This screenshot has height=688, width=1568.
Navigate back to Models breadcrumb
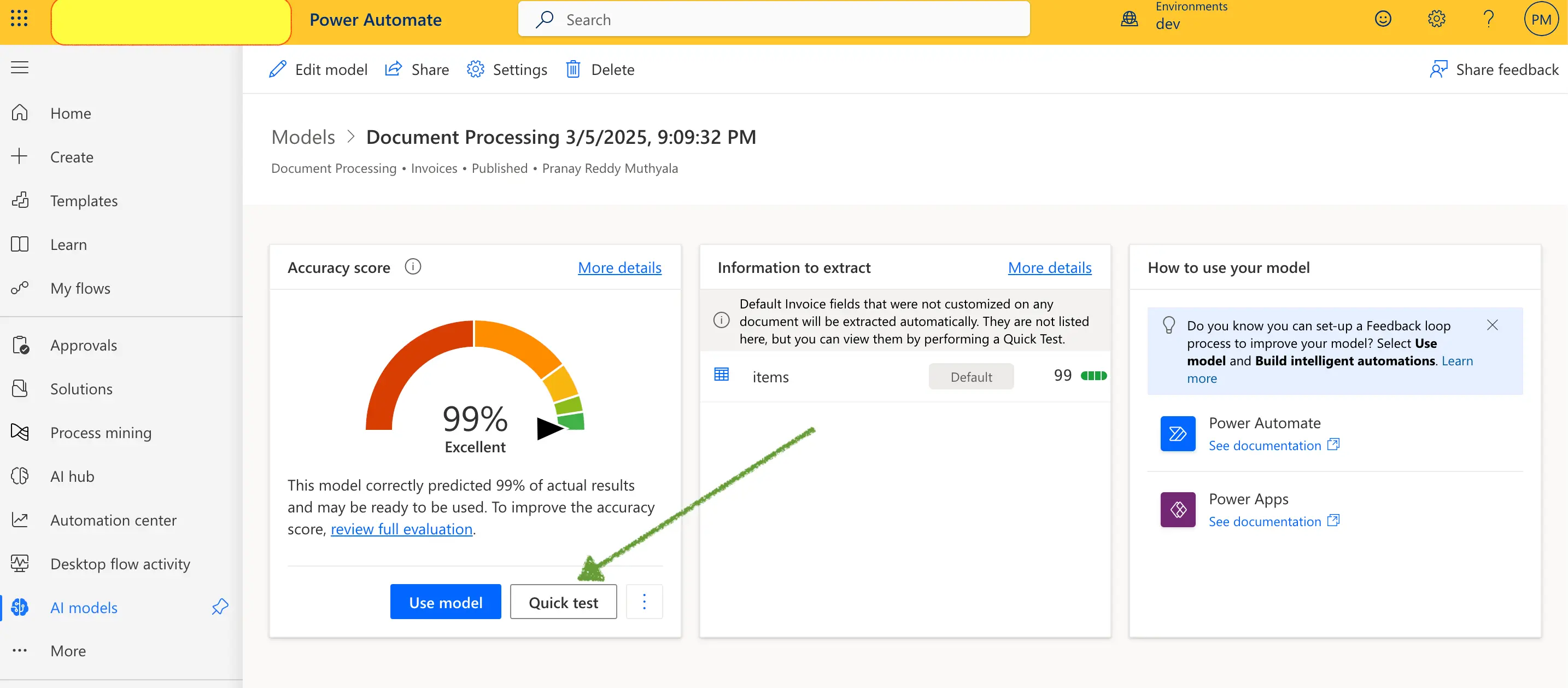303,137
